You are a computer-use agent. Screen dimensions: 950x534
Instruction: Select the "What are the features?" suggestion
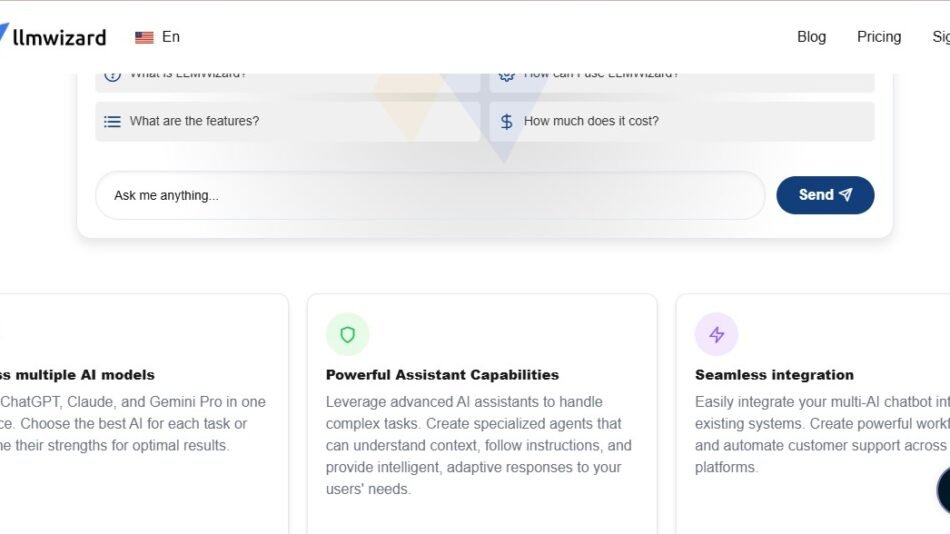point(194,121)
